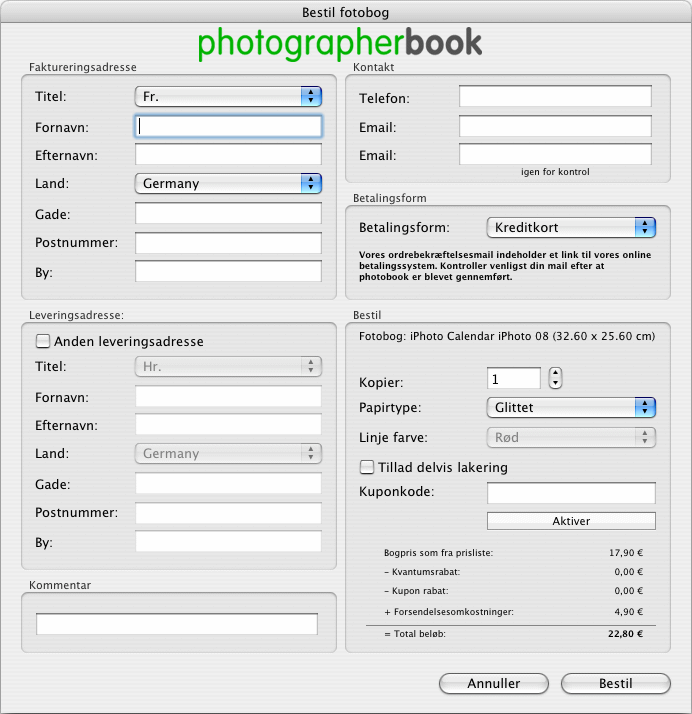Click the Email igen for kontrol field
Viewport: 692px width, 714px height.
coord(555,154)
